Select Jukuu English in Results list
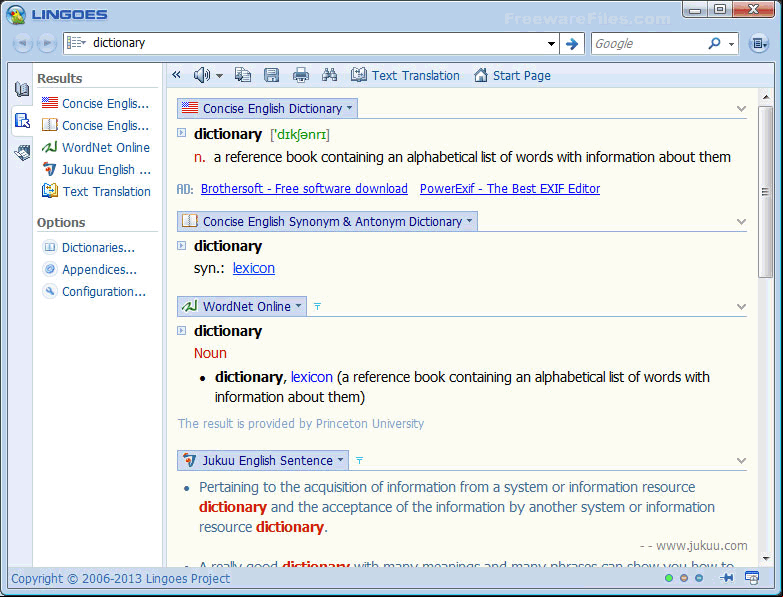This screenshot has width=783, height=597. [96, 169]
